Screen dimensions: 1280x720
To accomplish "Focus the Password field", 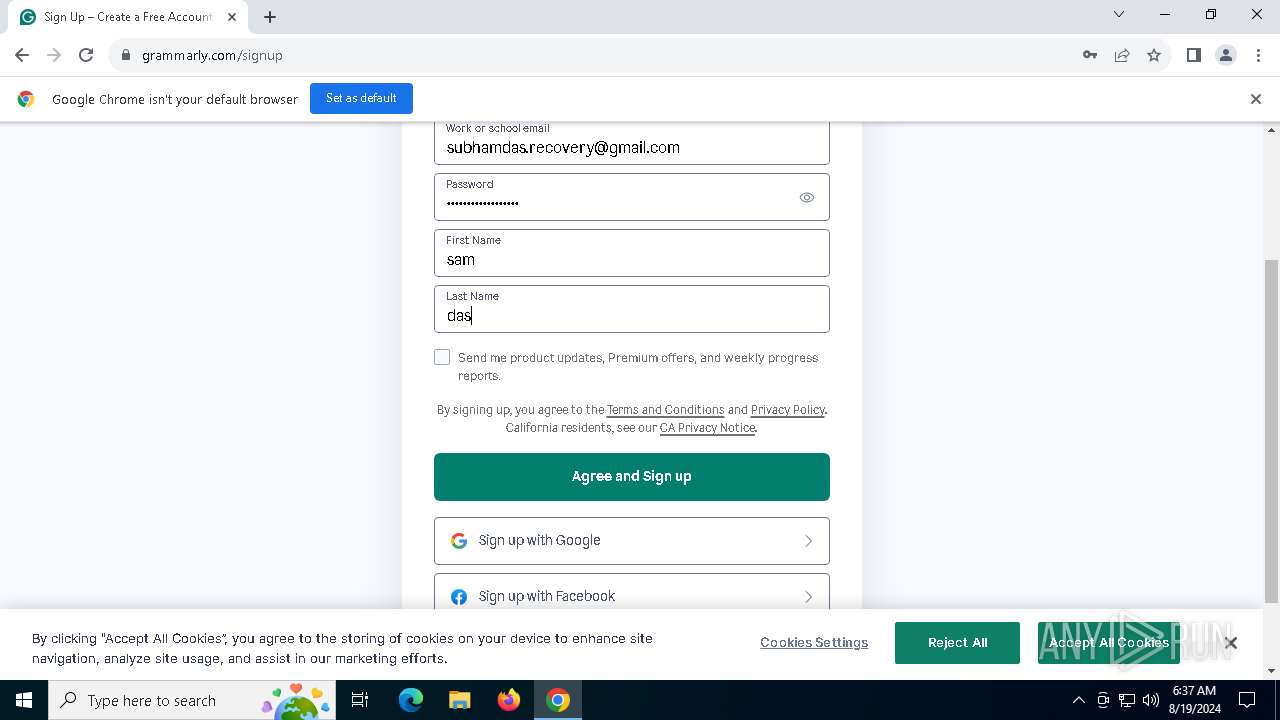I will coord(632,197).
